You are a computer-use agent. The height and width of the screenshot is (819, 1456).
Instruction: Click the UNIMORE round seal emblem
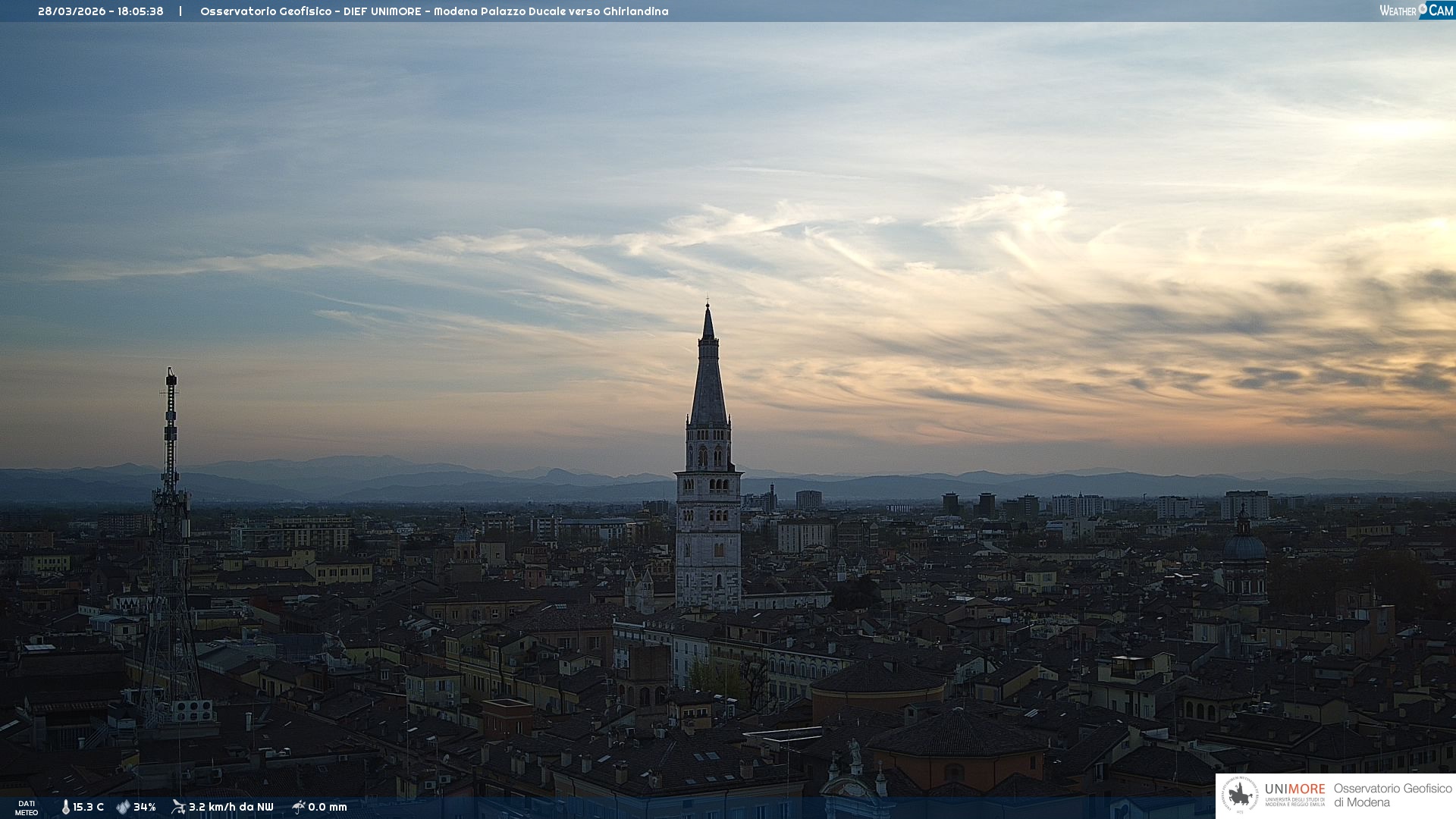pos(1240,795)
